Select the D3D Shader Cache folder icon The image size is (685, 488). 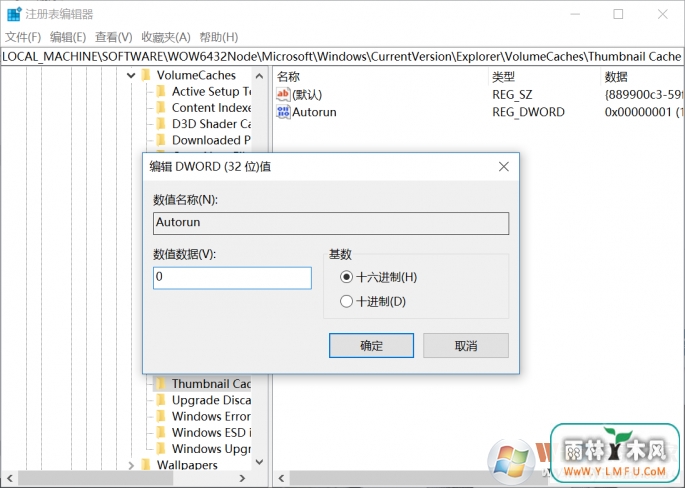click(161, 124)
